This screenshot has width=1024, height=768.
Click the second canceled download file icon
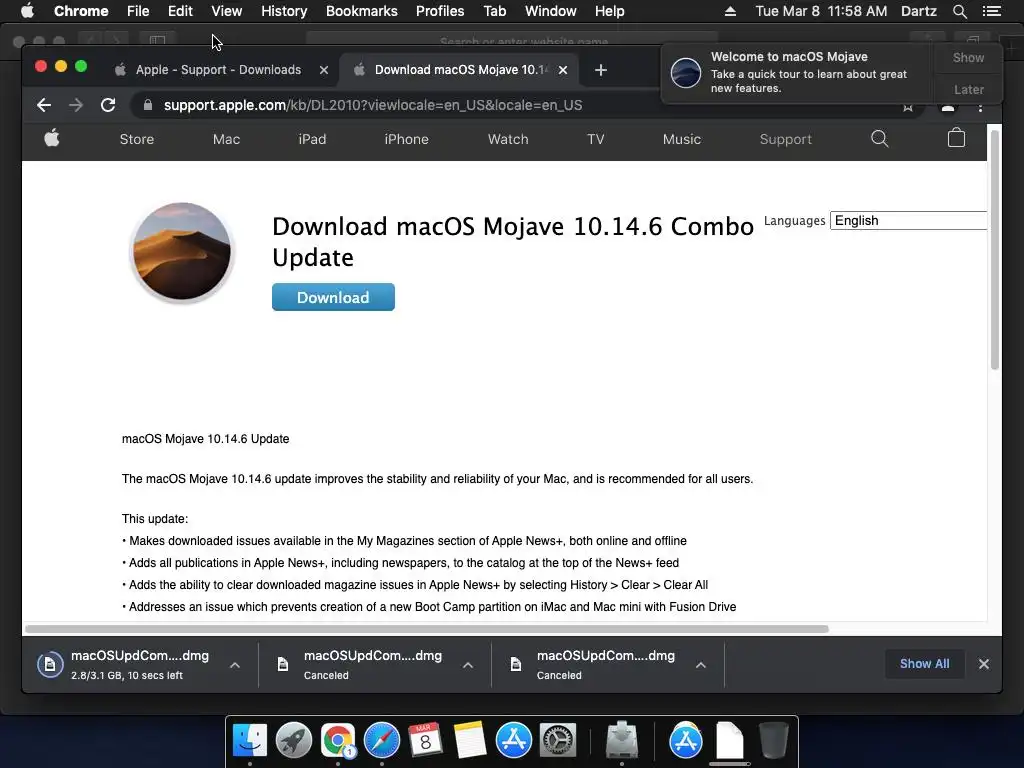click(x=283, y=665)
